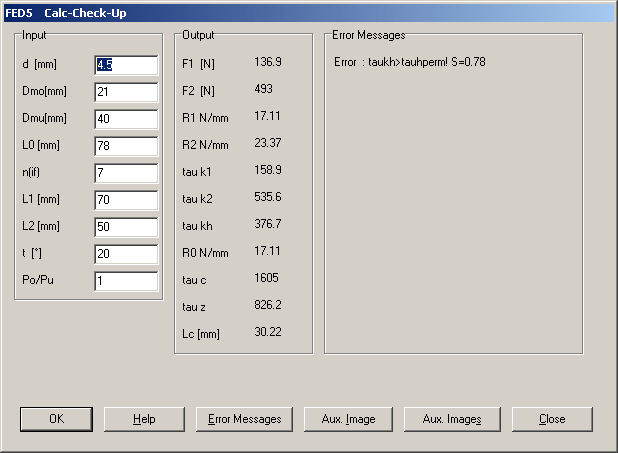618x453 pixels.
Task: Open Help for this dialog
Action: point(144,419)
